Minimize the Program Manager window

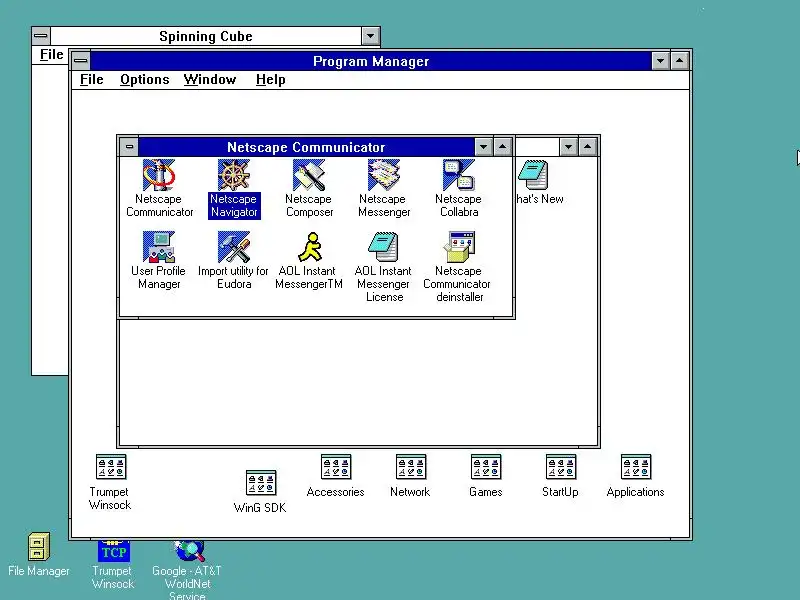(661, 61)
